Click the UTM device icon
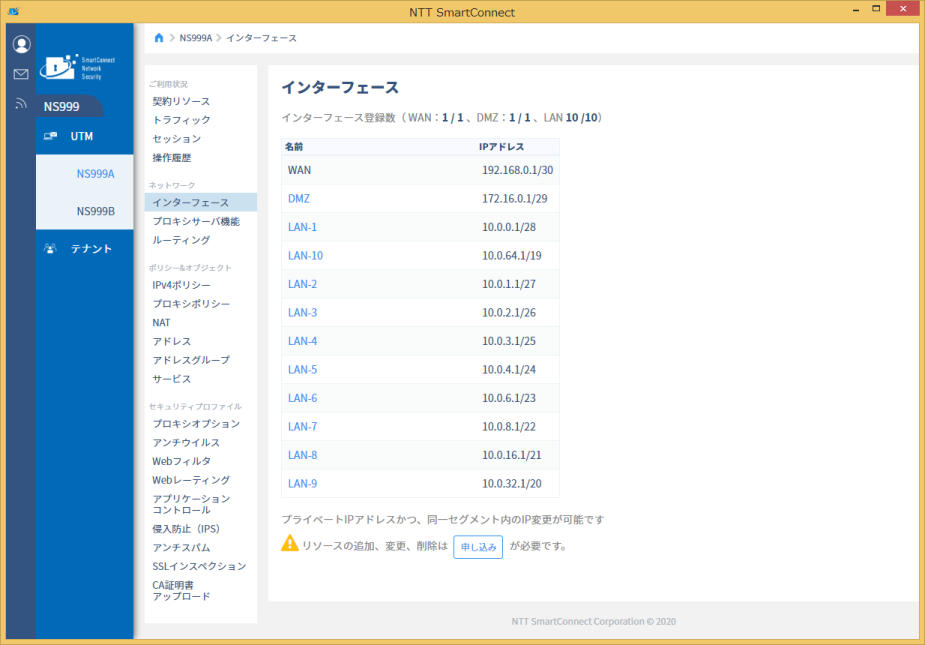Viewport: 925px width, 645px height. (50, 136)
